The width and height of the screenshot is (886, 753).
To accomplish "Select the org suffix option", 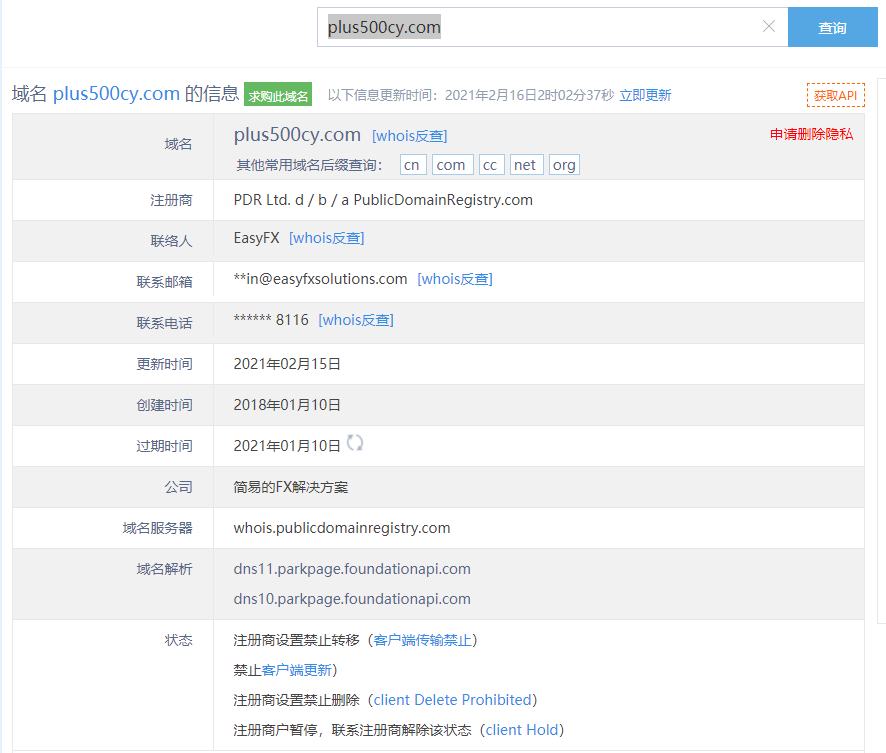I will 564,165.
